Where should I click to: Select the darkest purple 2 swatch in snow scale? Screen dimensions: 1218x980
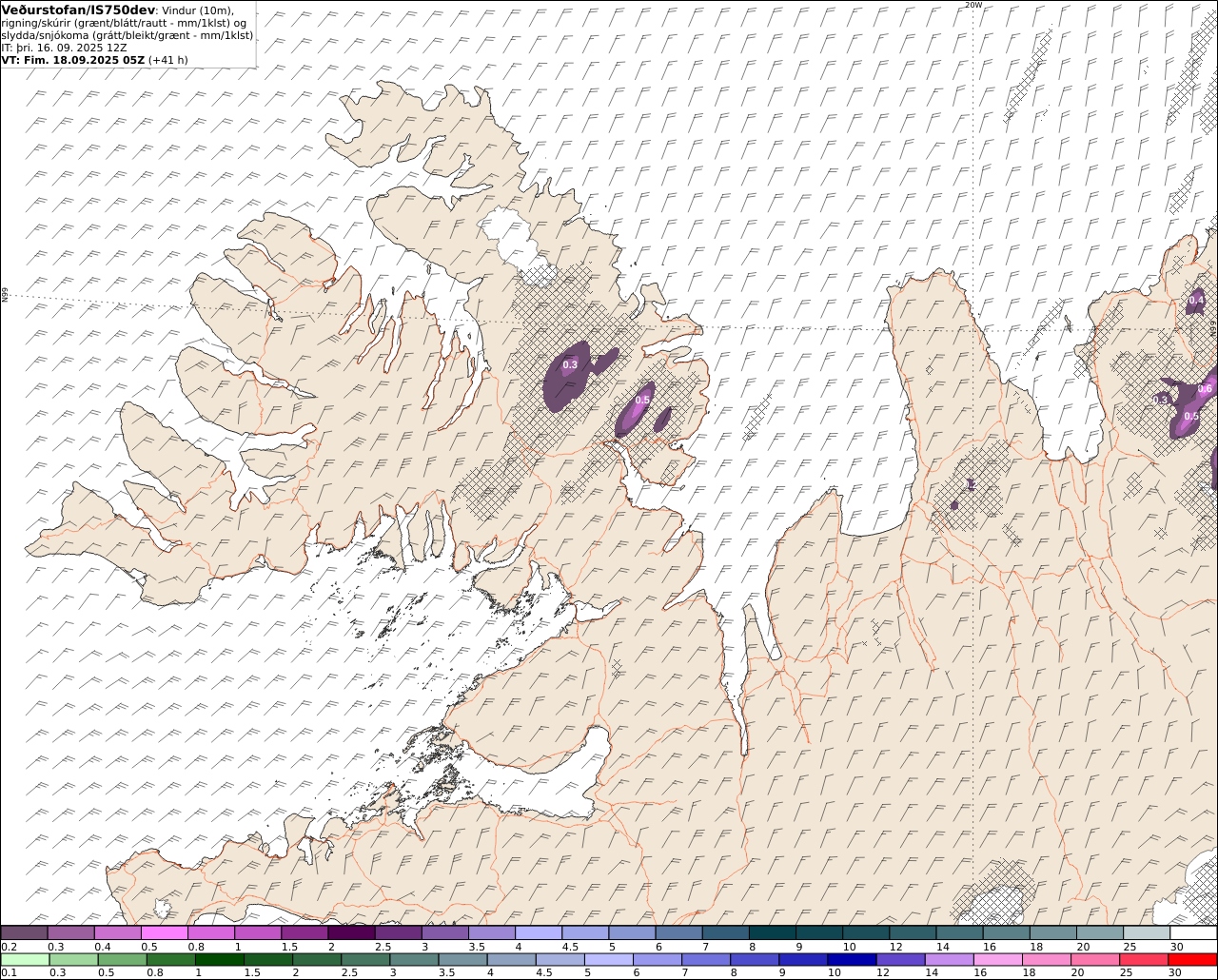(x=351, y=932)
